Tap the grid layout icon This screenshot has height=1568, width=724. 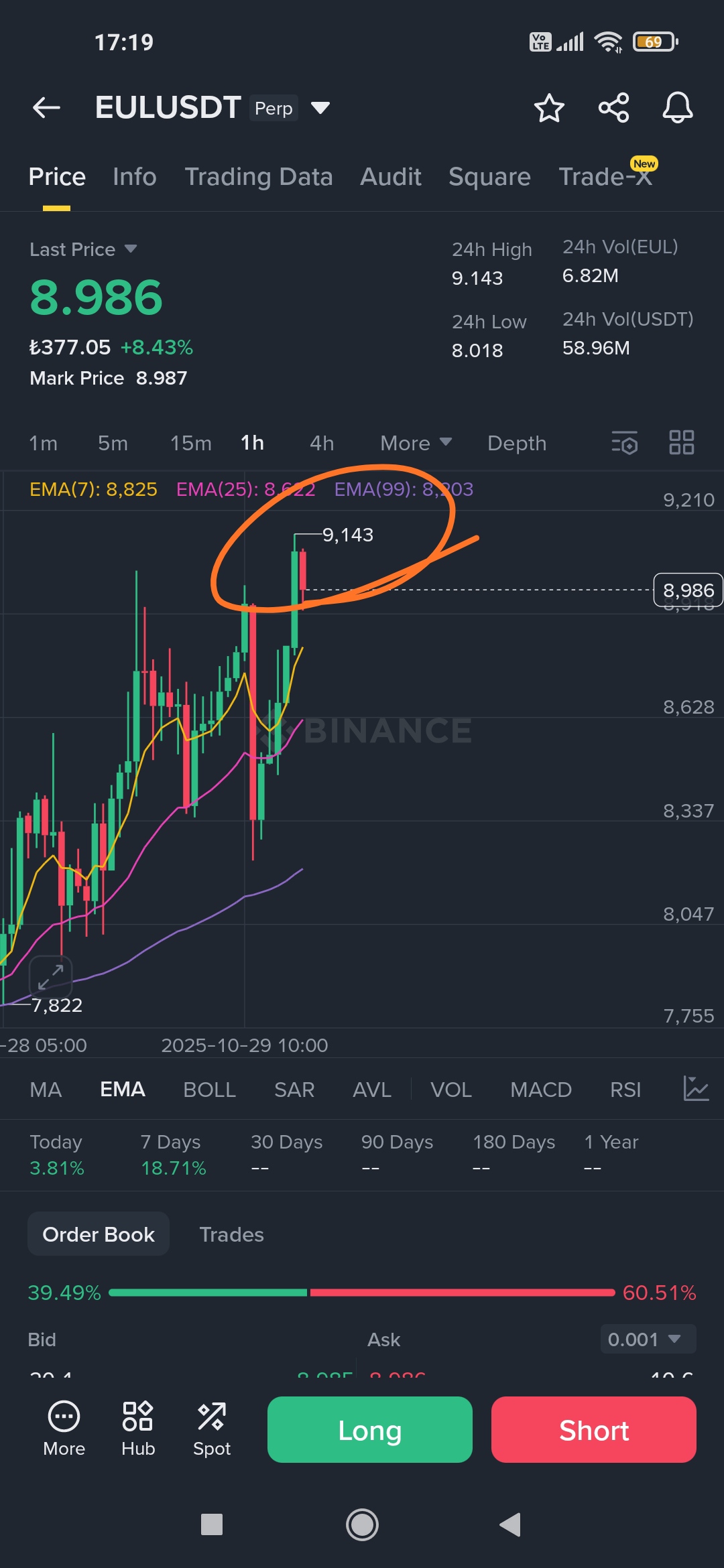tap(681, 443)
